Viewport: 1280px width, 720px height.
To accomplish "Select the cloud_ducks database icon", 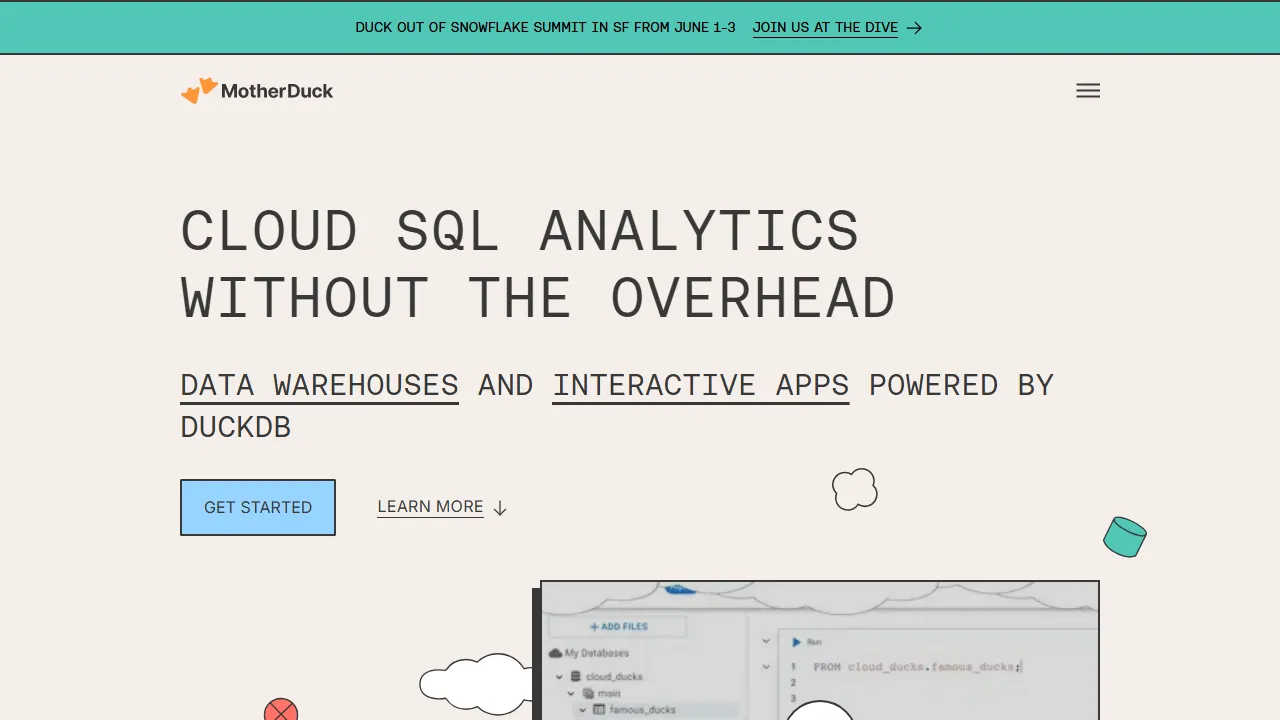I will click(x=576, y=677).
